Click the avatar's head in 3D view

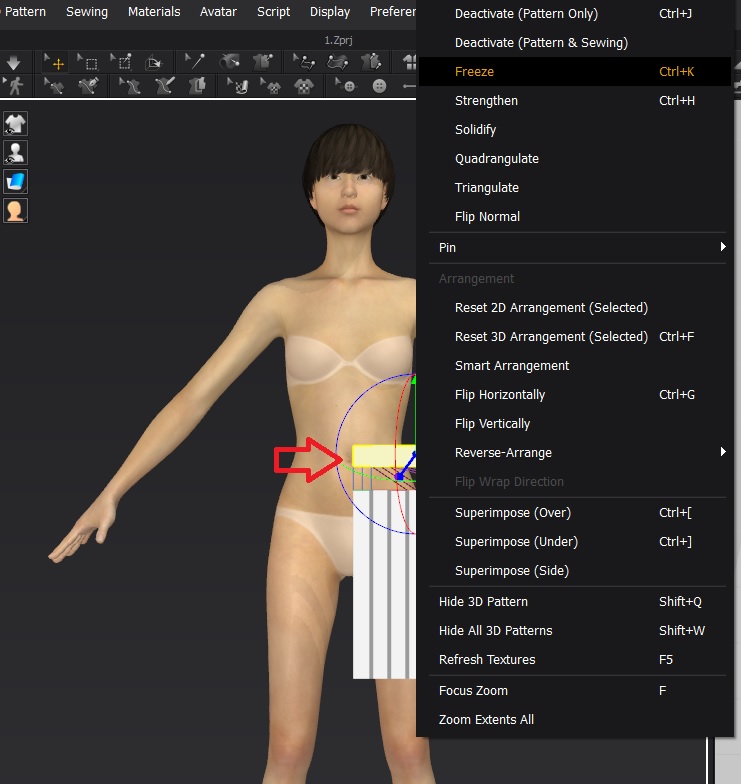[348, 179]
